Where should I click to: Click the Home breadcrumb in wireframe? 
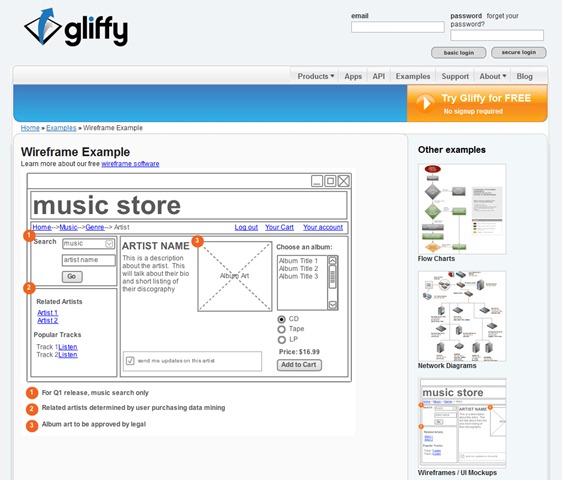click(42, 227)
